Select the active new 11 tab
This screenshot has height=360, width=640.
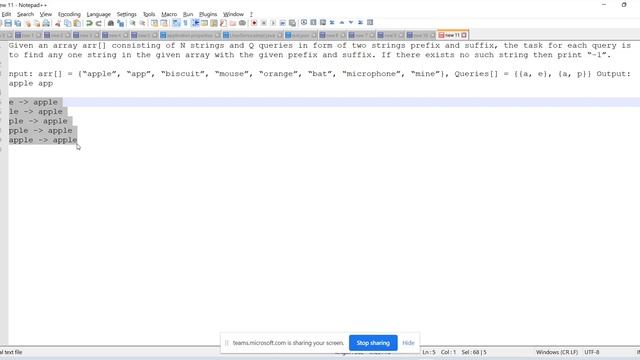click(x=452, y=36)
